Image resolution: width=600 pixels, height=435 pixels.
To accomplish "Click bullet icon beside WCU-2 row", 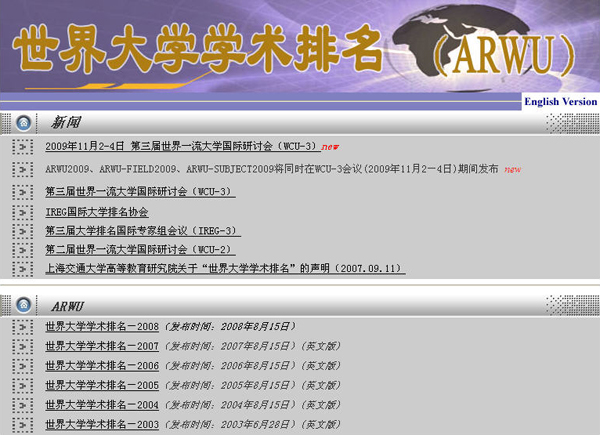I will 23,250.
